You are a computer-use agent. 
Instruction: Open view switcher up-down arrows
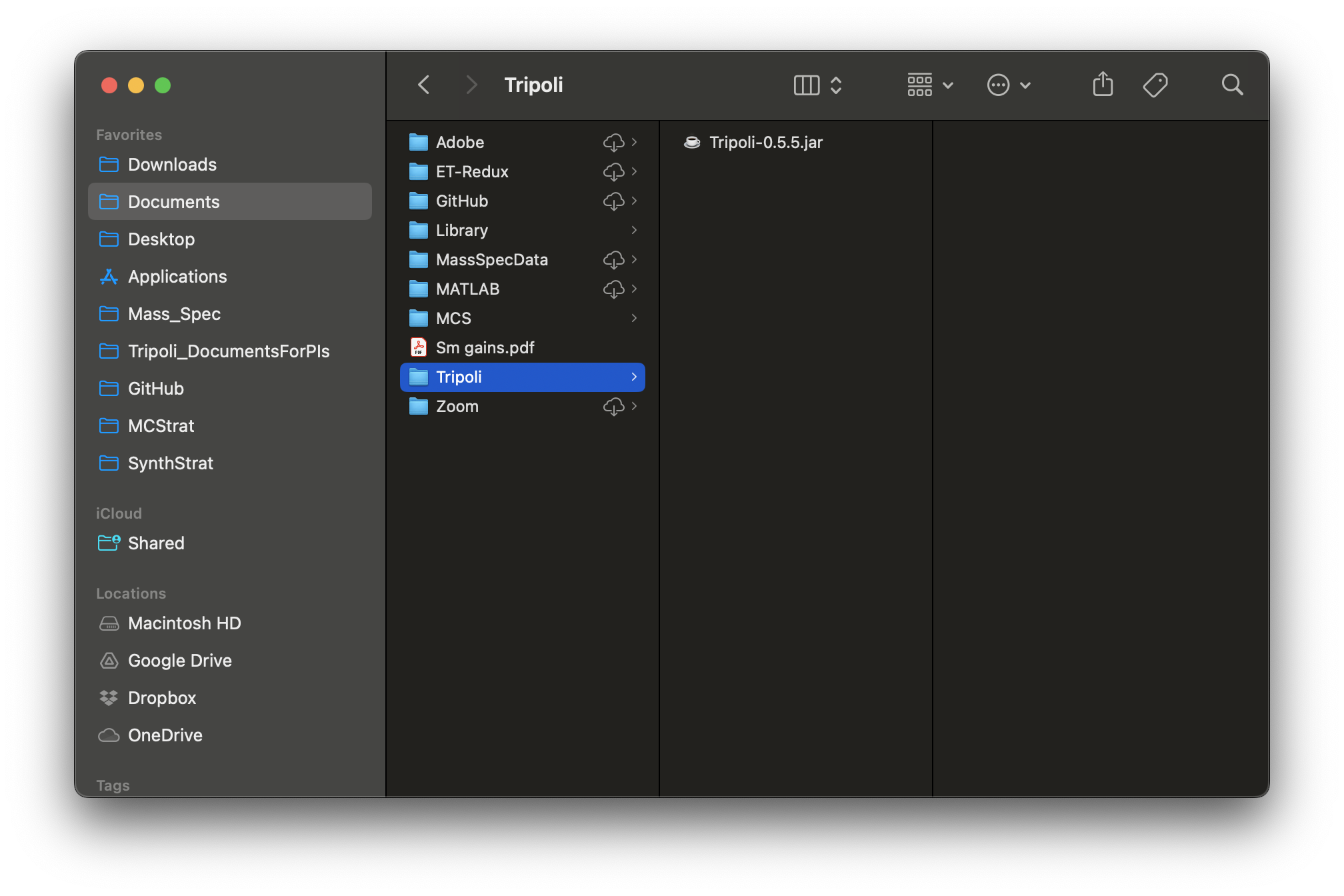click(x=836, y=85)
